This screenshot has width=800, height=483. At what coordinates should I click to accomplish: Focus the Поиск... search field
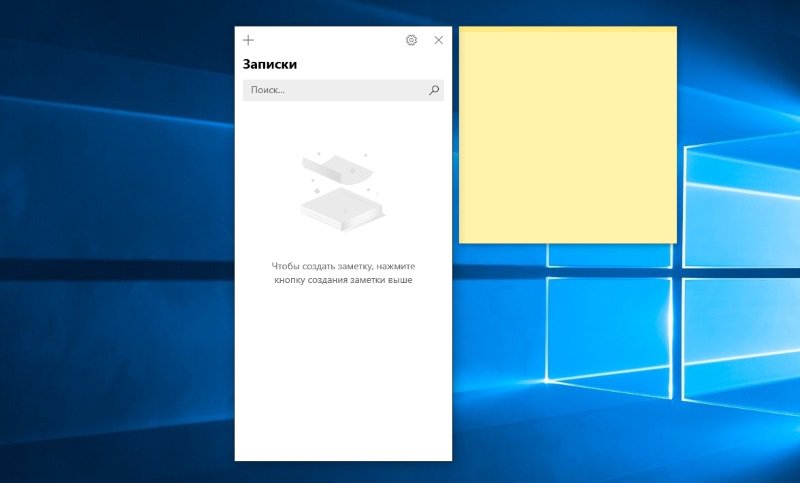(330, 90)
